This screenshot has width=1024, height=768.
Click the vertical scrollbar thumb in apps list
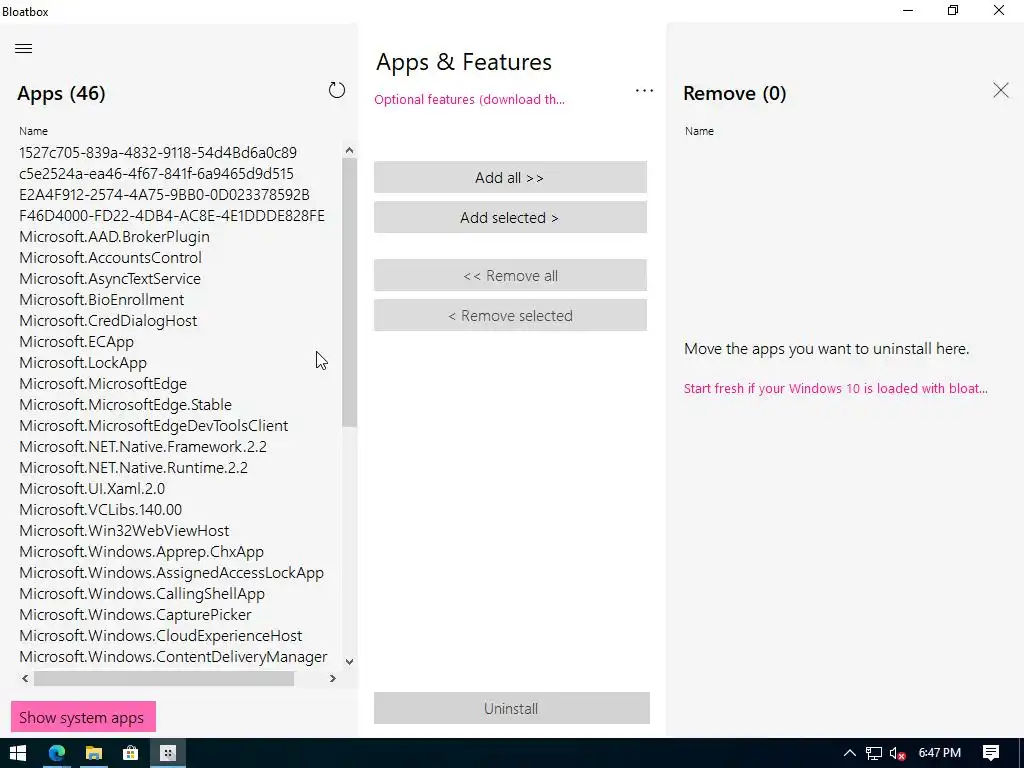pos(349,293)
